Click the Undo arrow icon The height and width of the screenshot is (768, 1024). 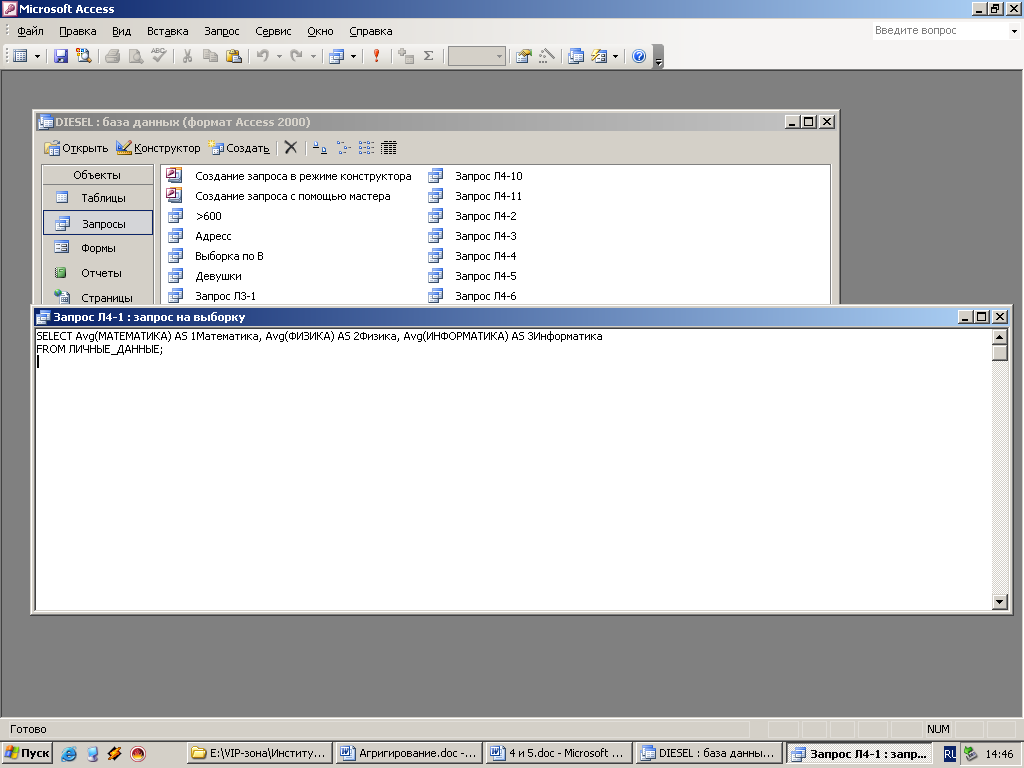263,56
